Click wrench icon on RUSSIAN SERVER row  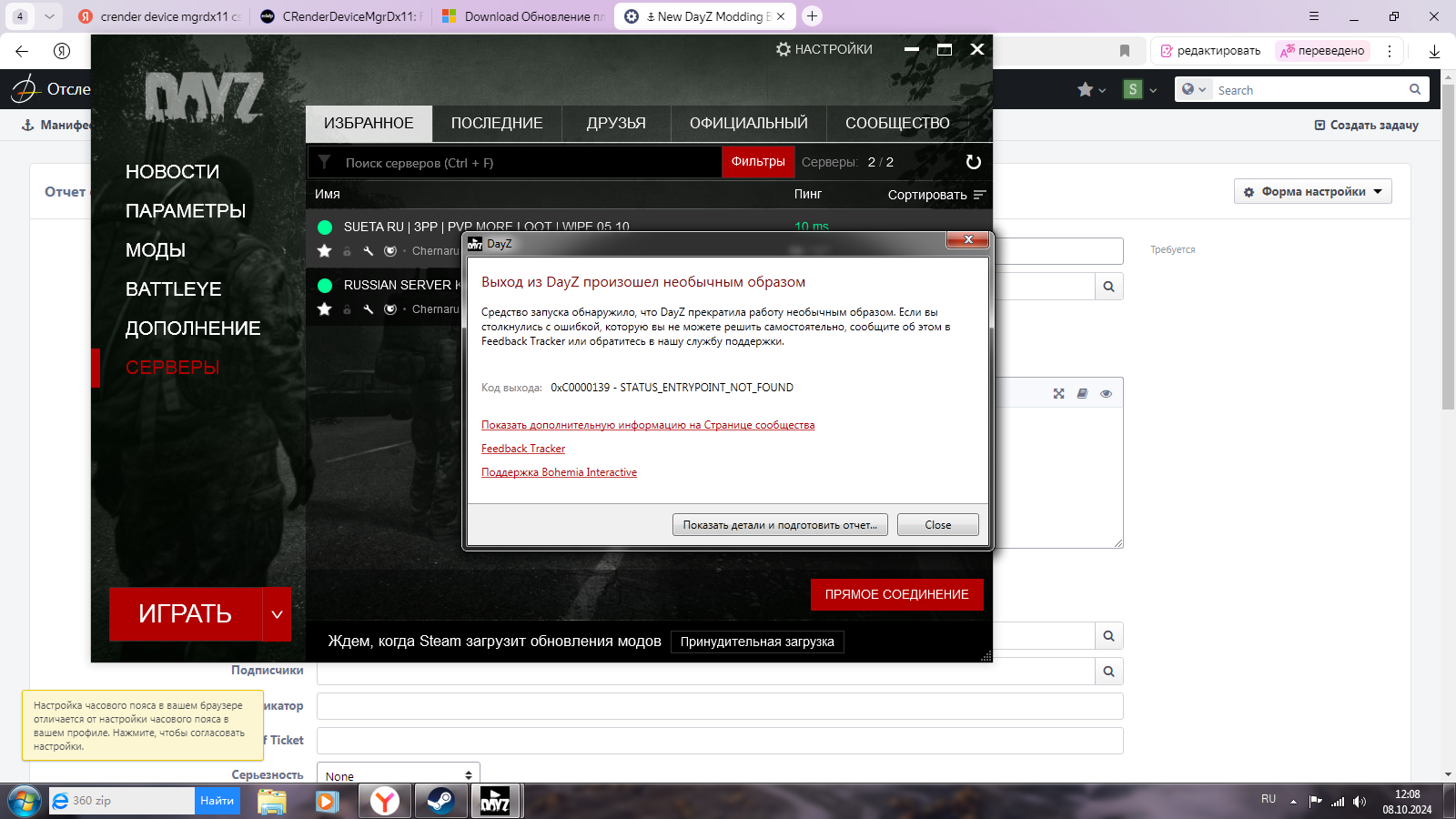368,309
